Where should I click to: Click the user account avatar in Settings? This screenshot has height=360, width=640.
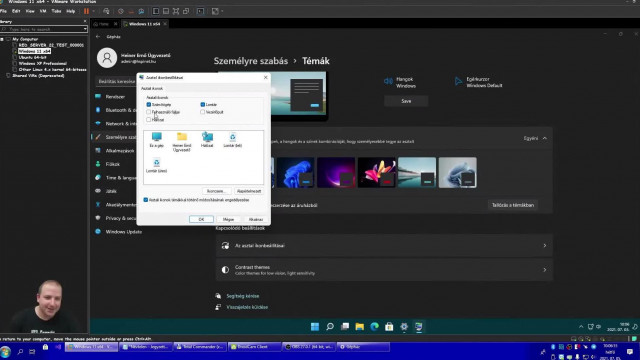107,58
